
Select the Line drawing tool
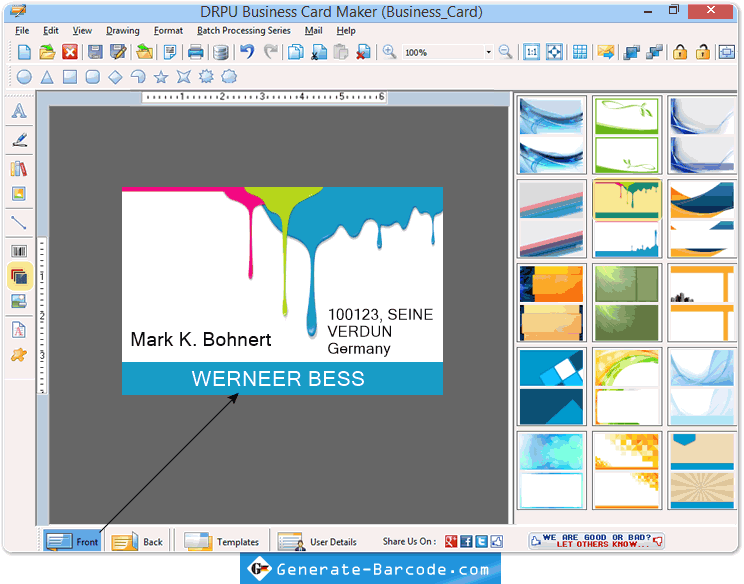tap(19, 222)
